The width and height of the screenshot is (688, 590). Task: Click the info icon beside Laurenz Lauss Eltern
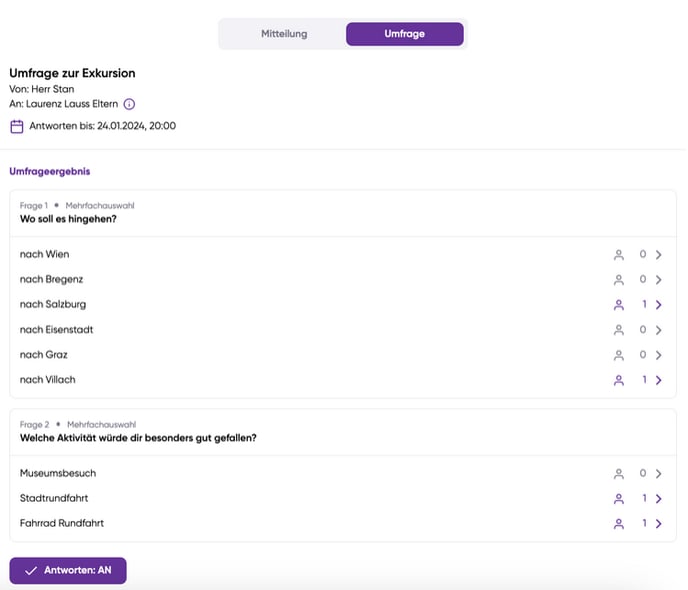(x=129, y=104)
